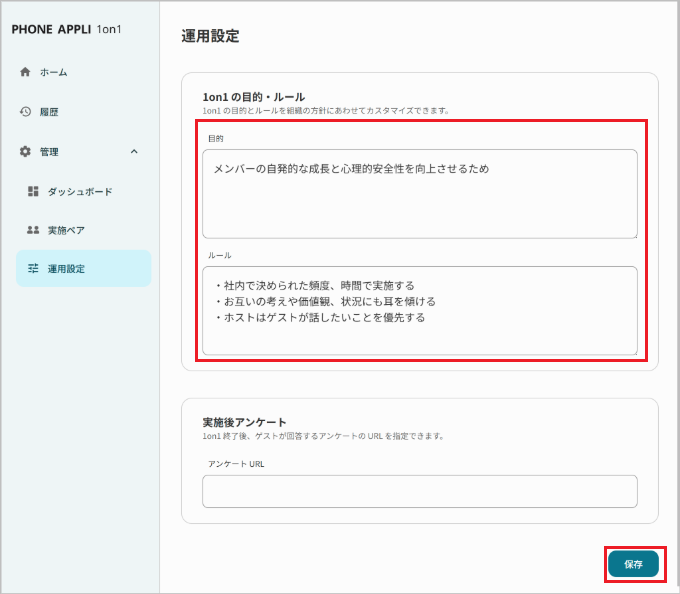The image size is (680, 594).
Task: Click the アンケート URL input field
Action: coord(420,491)
